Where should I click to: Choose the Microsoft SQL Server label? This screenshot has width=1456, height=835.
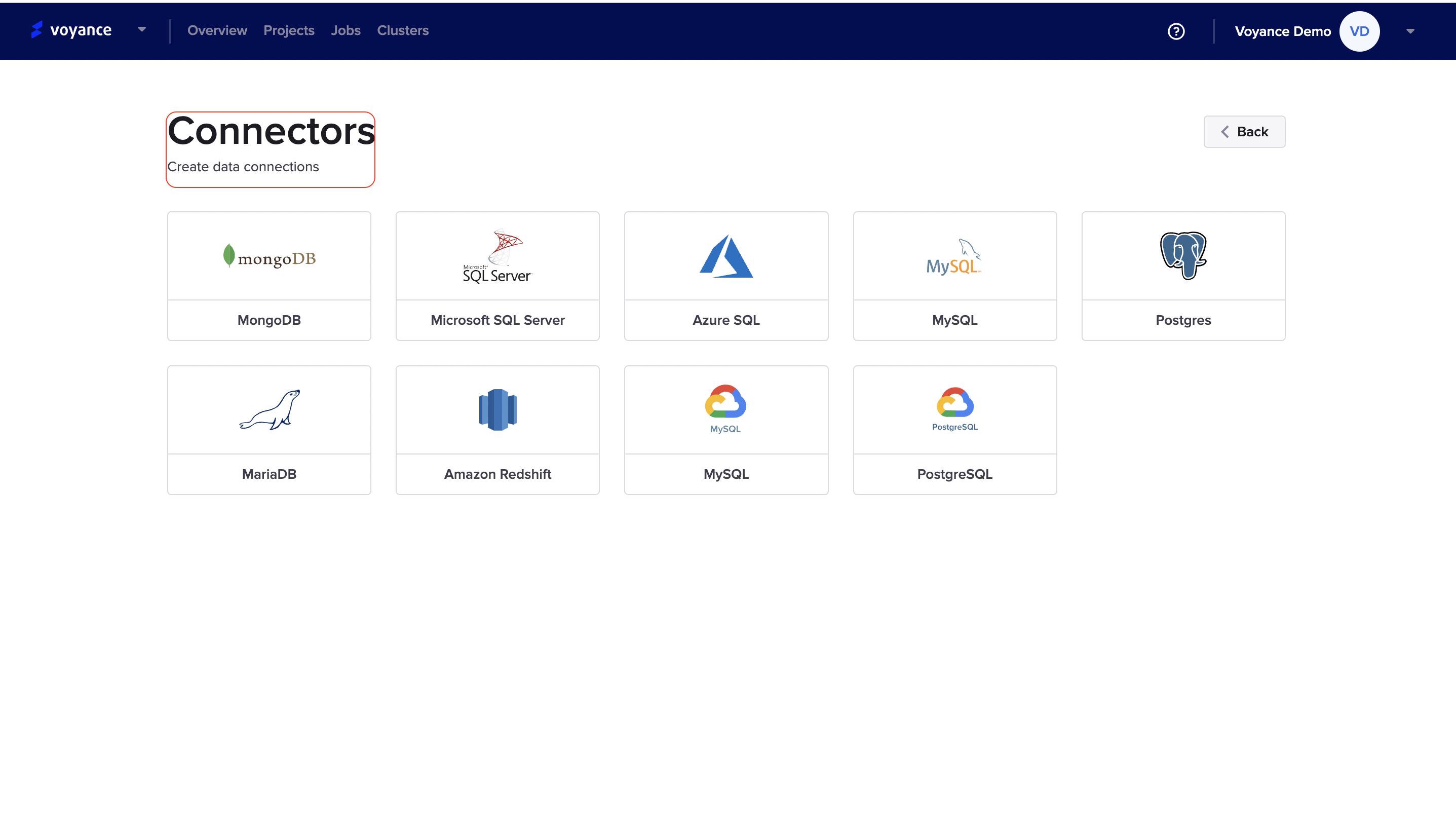click(x=497, y=320)
